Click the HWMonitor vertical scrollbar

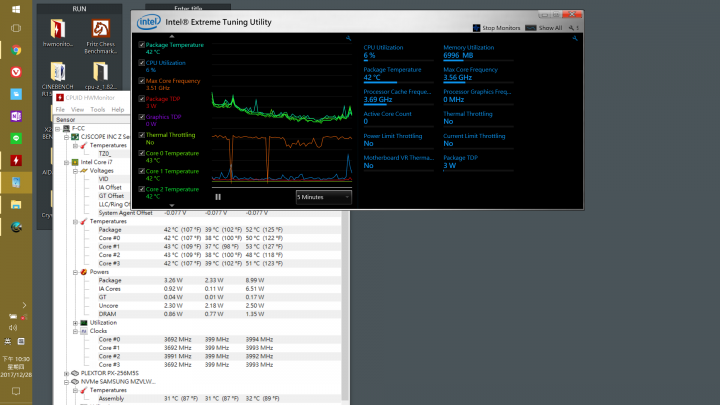pyautogui.click(x=345, y=306)
